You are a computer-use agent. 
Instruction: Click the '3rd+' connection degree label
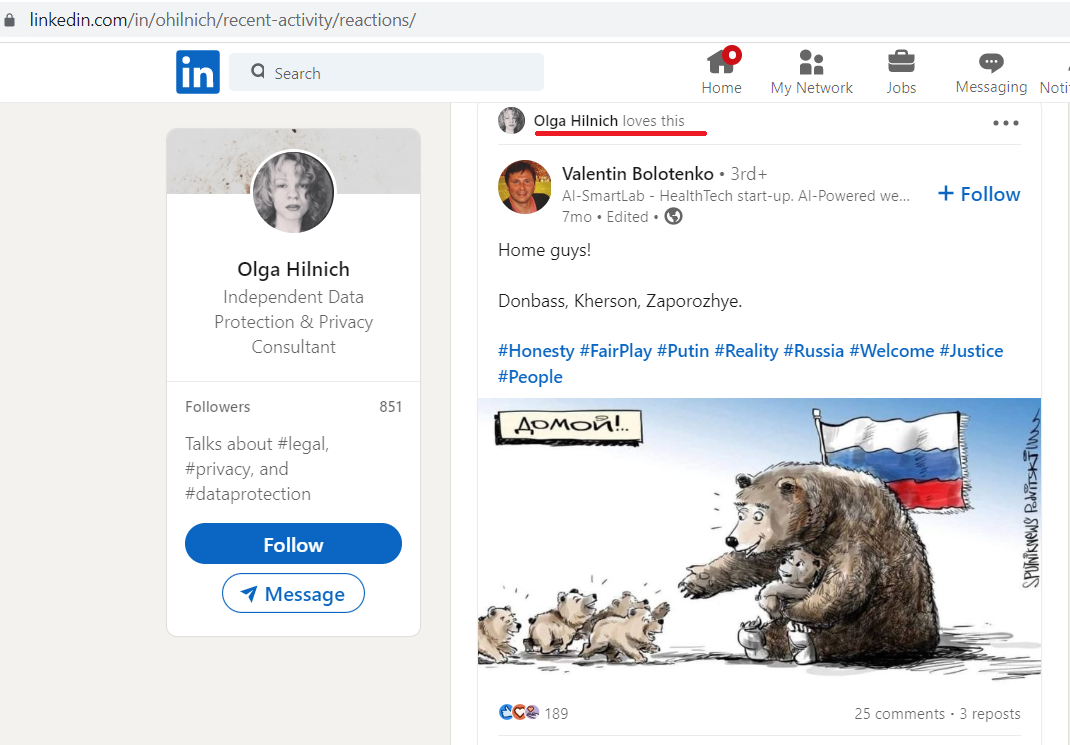tap(749, 174)
